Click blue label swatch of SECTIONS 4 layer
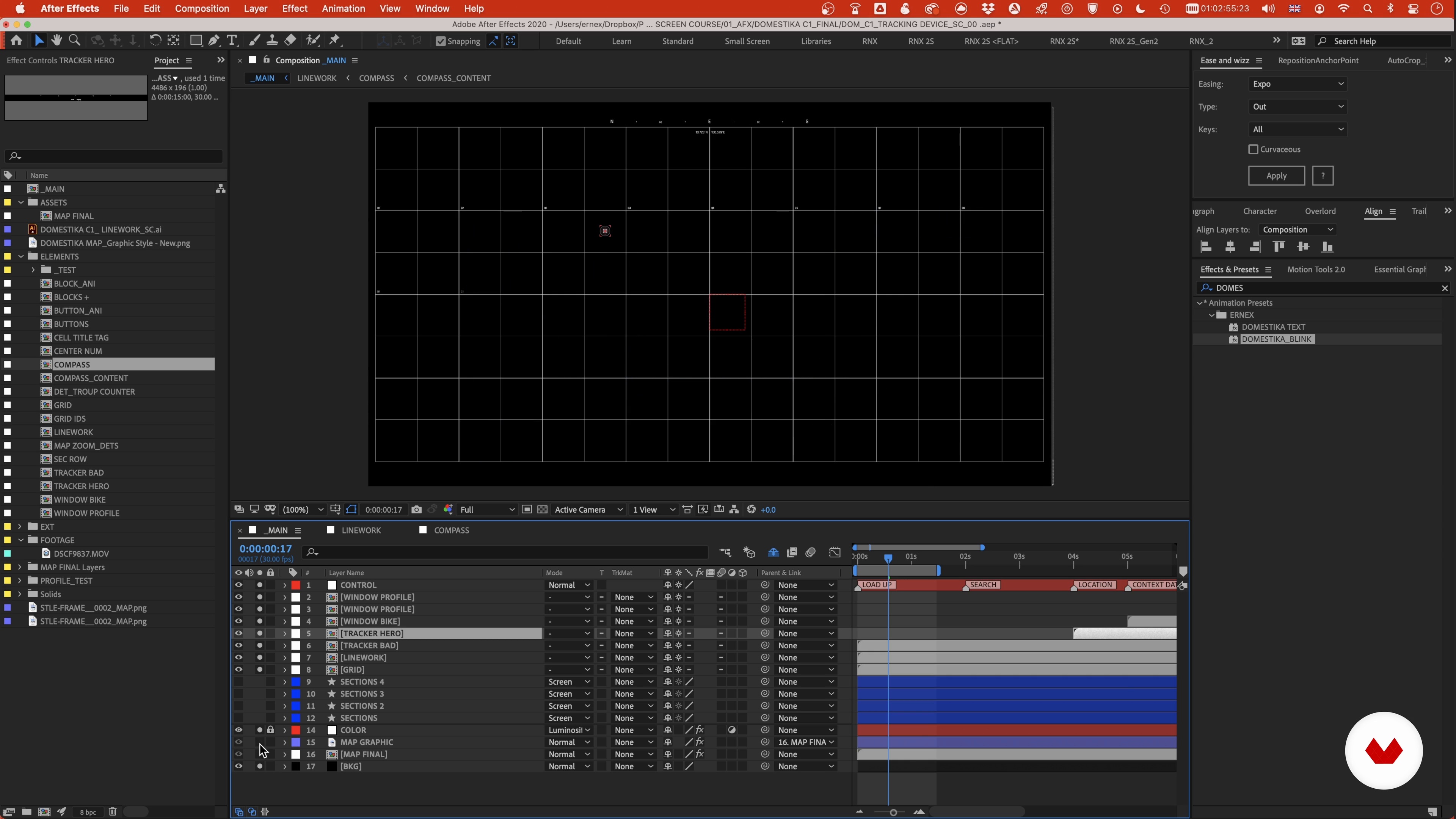1456x819 pixels. tap(296, 682)
